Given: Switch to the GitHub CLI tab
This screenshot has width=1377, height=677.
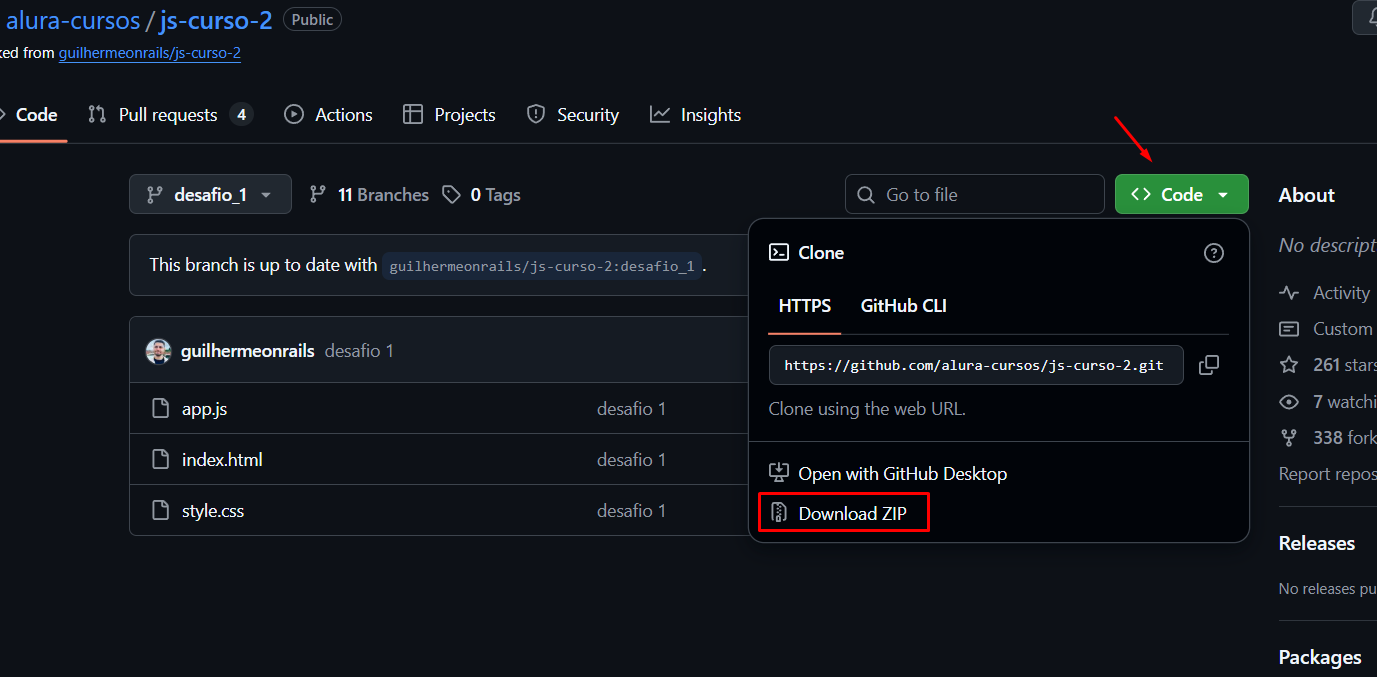Looking at the screenshot, I should tap(903, 306).
